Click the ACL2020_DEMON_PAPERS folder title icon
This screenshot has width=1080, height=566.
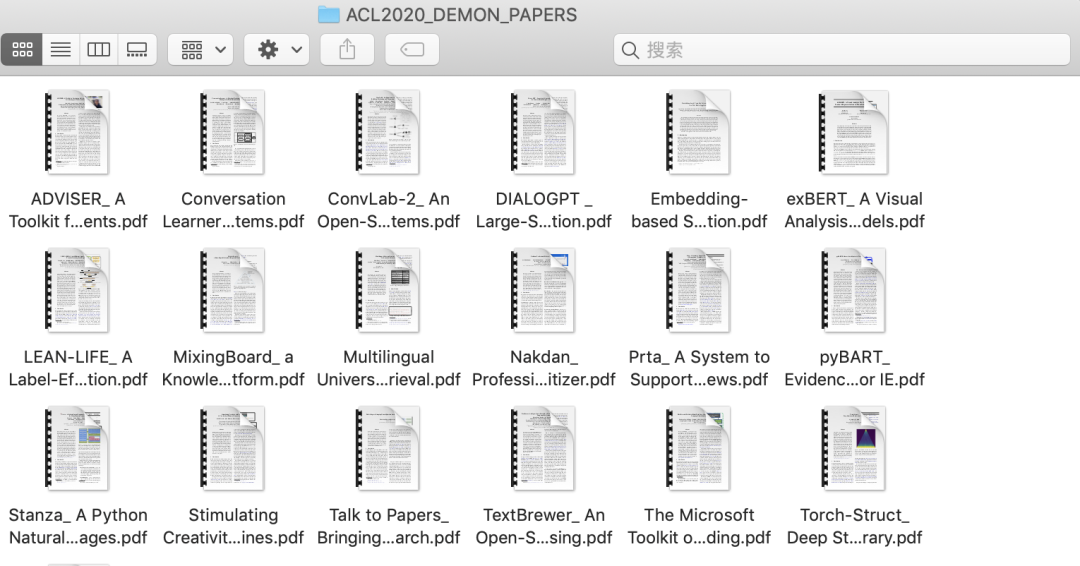click(329, 14)
